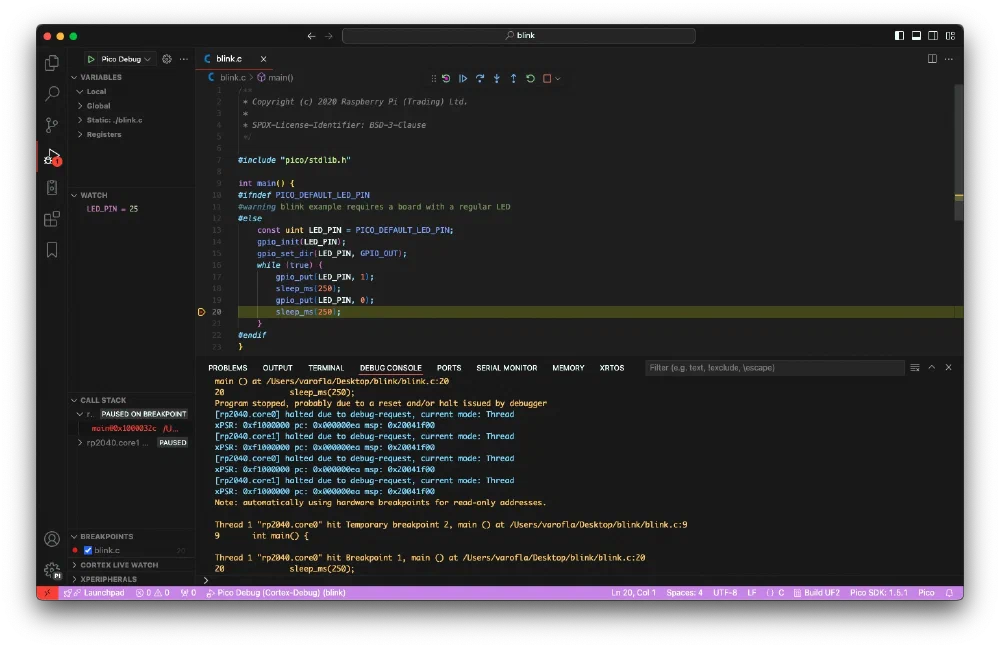This screenshot has width=1000, height=648.
Task: Click Build UF2 in the status bar
Action: pos(821,593)
